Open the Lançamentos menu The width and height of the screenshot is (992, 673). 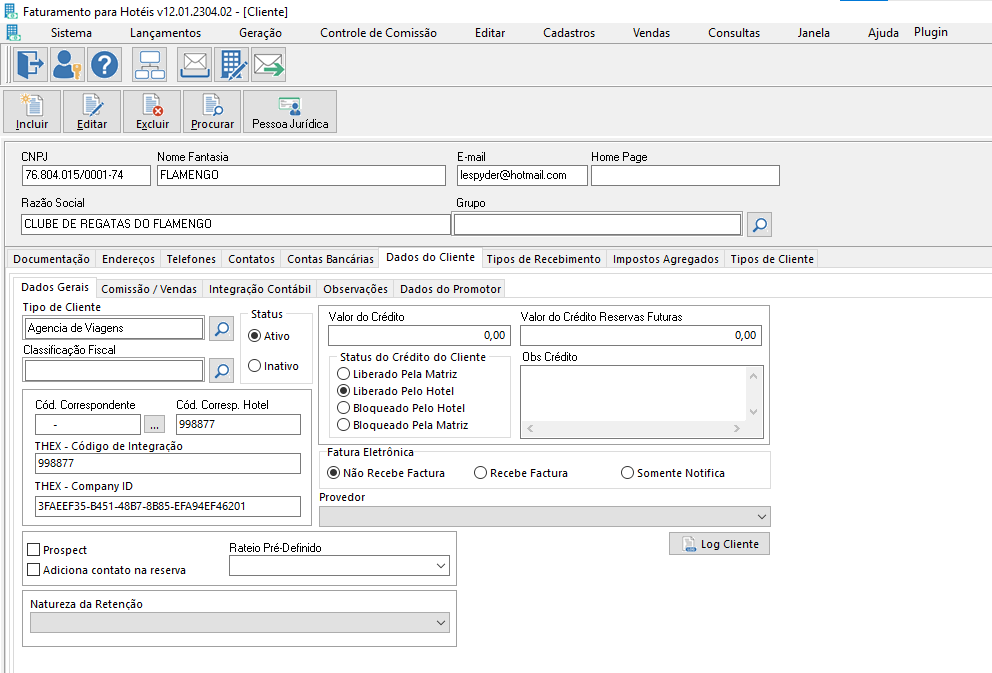point(166,33)
